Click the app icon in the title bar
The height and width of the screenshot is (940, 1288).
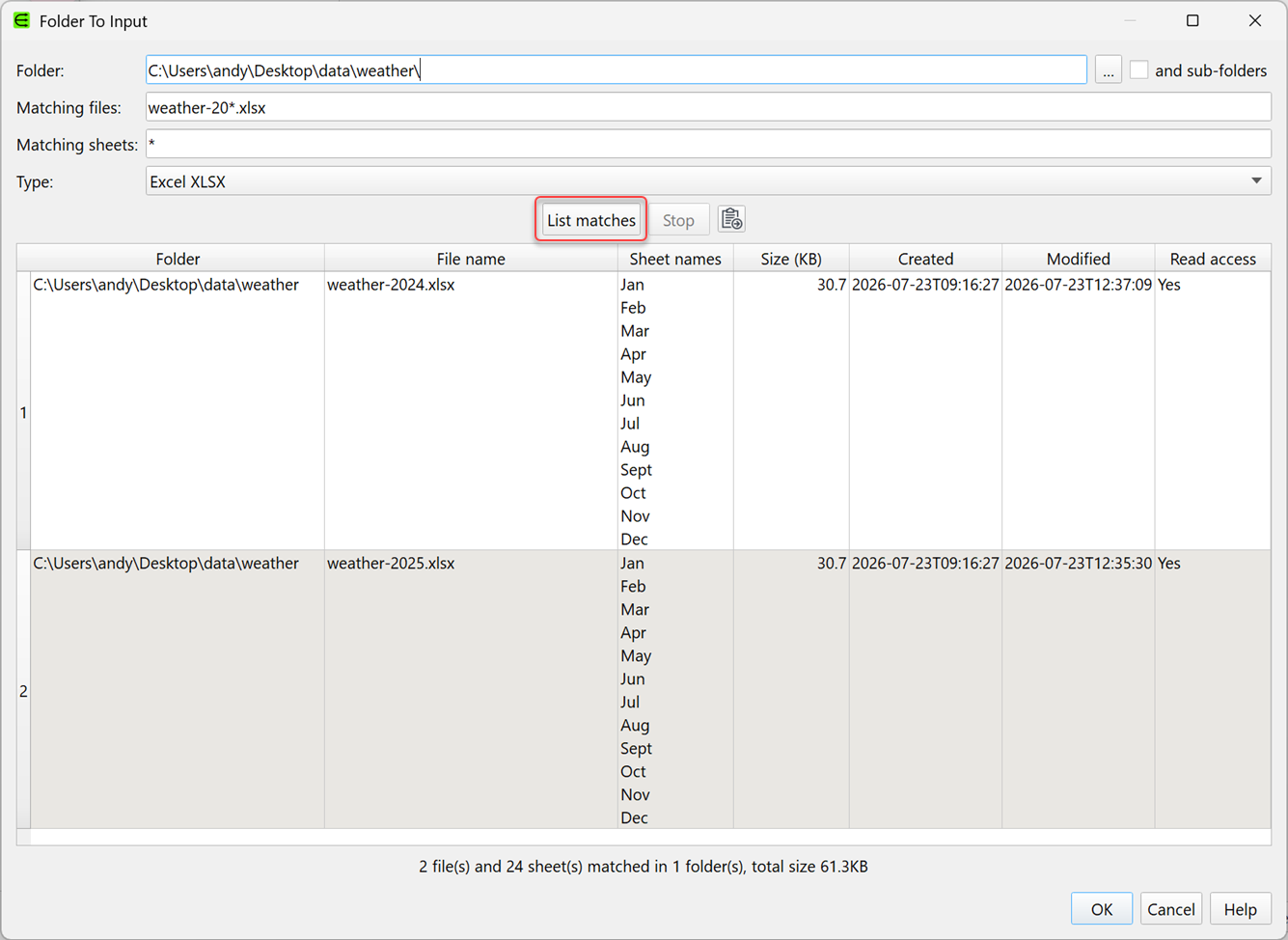(x=21, y=20)
